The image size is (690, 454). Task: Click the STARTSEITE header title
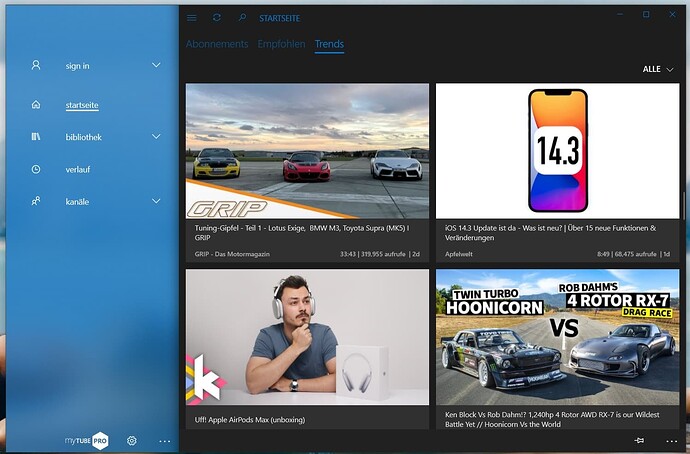(x=279, y=18)
